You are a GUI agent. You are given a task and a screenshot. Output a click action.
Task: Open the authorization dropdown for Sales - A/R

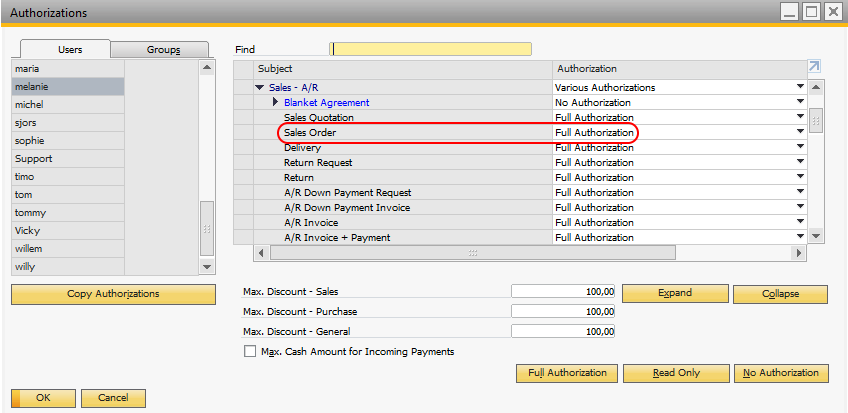click(x=800, y=86)
